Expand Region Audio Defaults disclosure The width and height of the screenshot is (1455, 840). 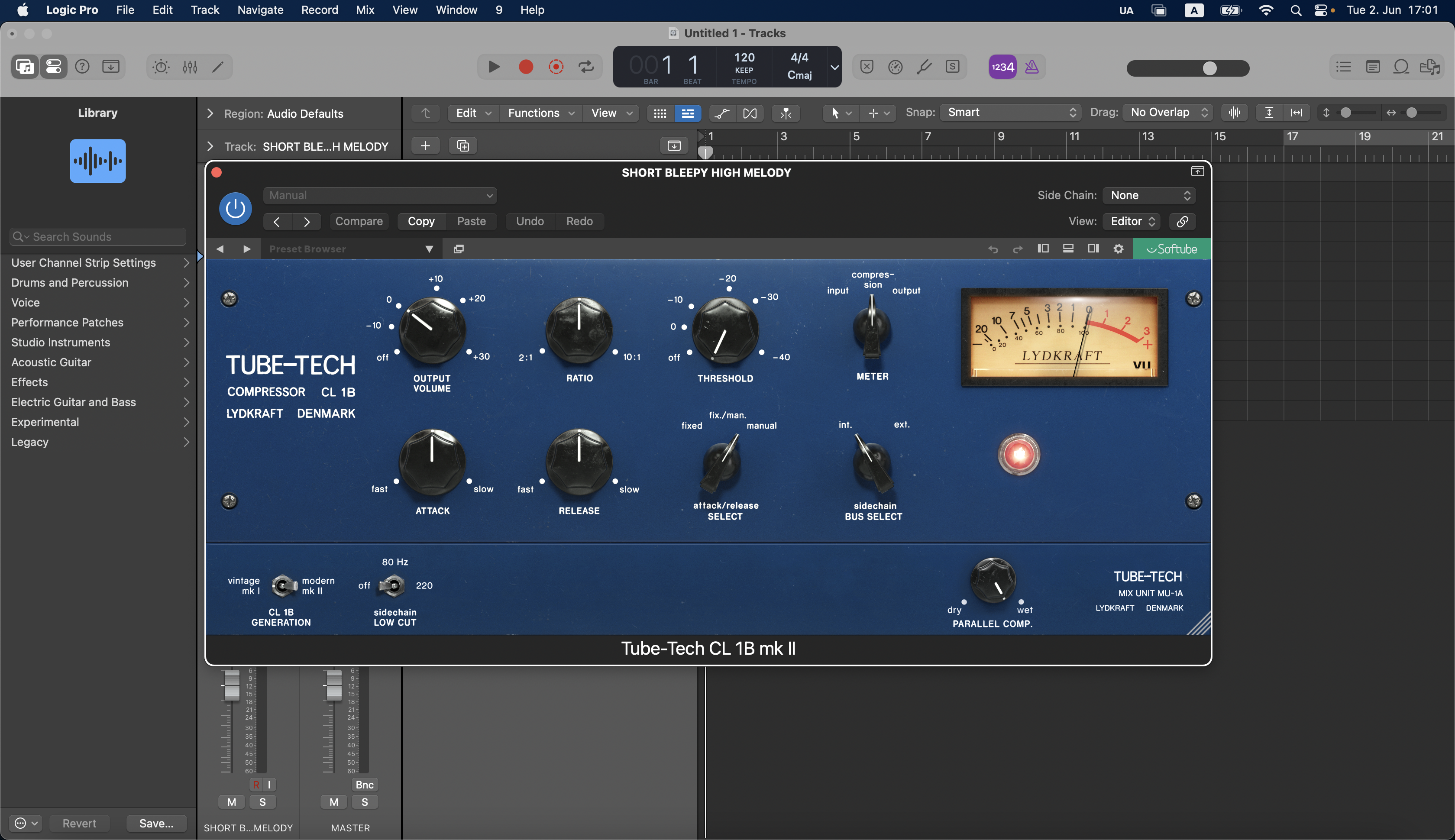pyautogui.click(x=210, y=113)
